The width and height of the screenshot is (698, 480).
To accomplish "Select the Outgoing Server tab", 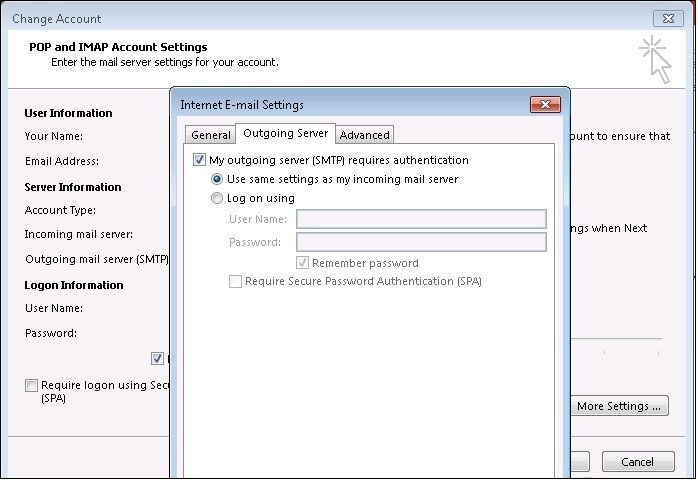I will point(286,134).
